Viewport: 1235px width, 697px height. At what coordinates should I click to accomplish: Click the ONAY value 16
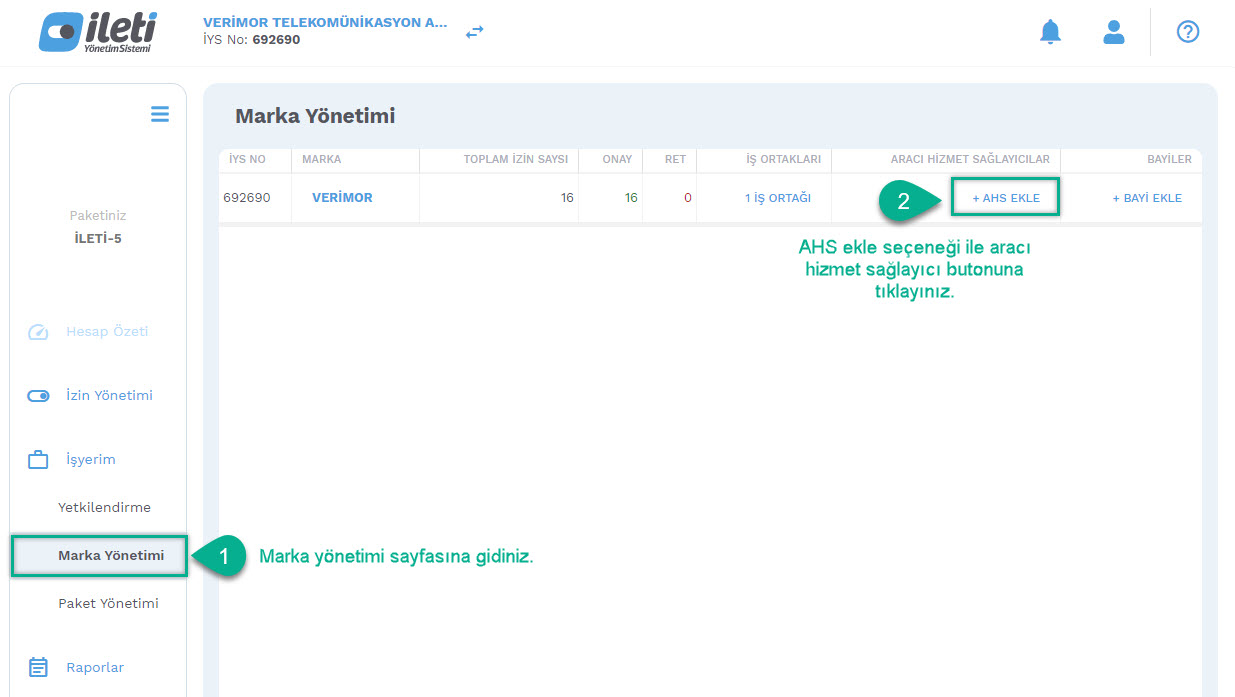631,198
